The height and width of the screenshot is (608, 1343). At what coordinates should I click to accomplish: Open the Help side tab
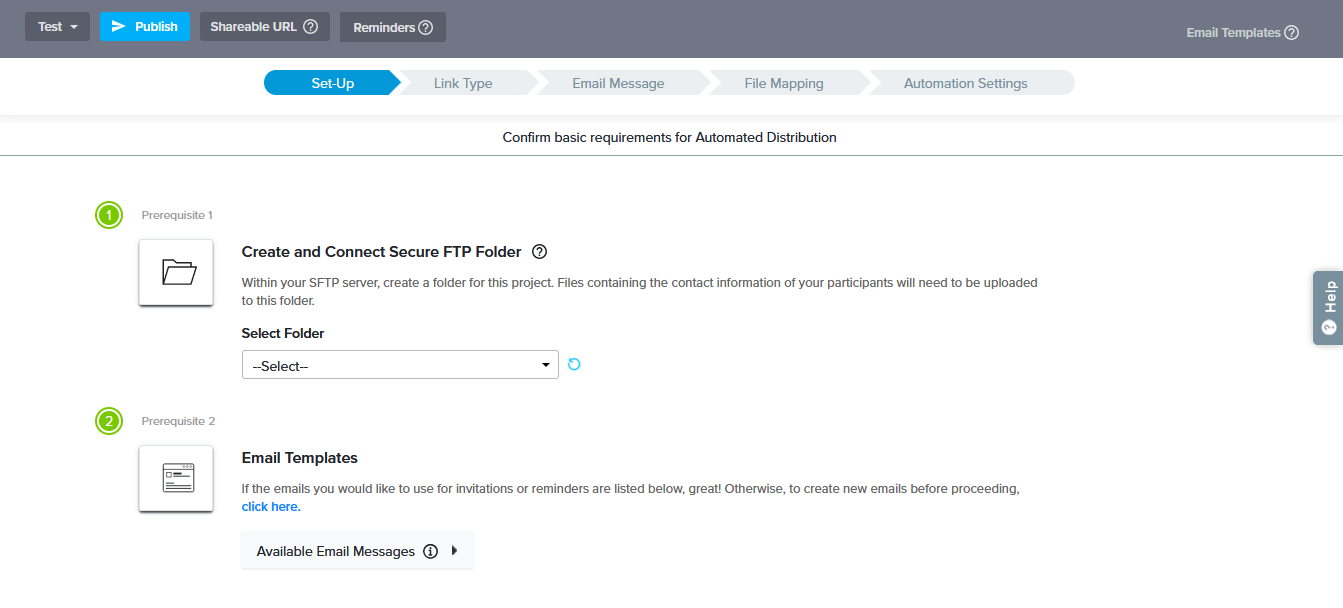[1328, 307]
